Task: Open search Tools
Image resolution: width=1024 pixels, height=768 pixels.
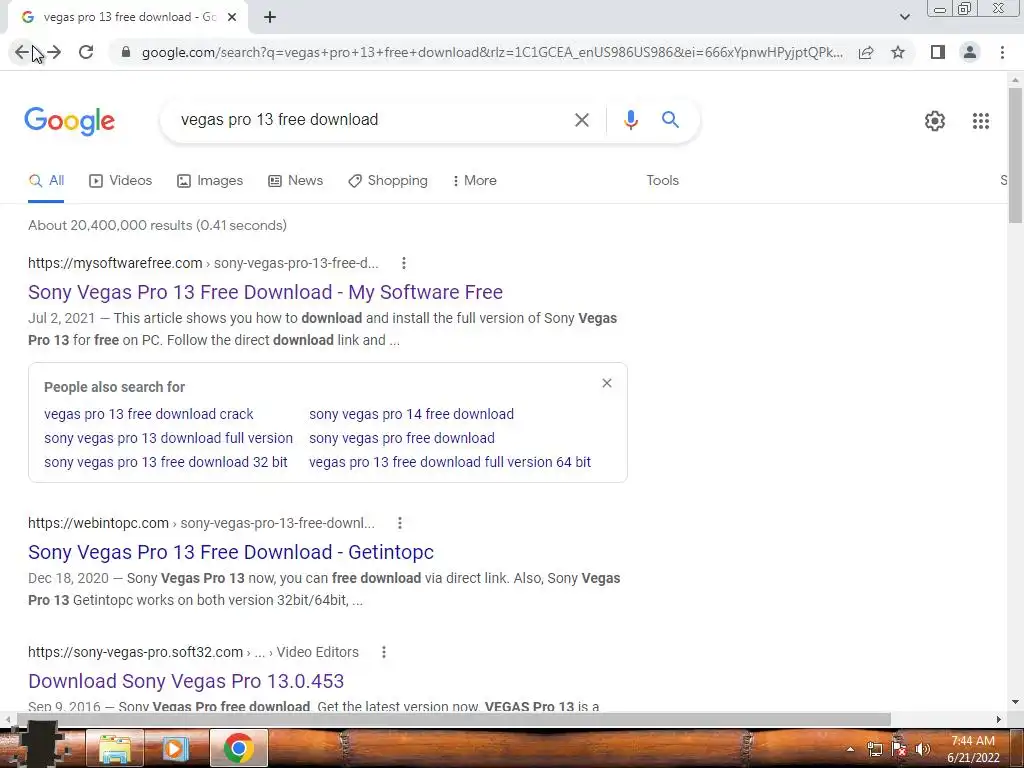Action: [x=662, y=181]
